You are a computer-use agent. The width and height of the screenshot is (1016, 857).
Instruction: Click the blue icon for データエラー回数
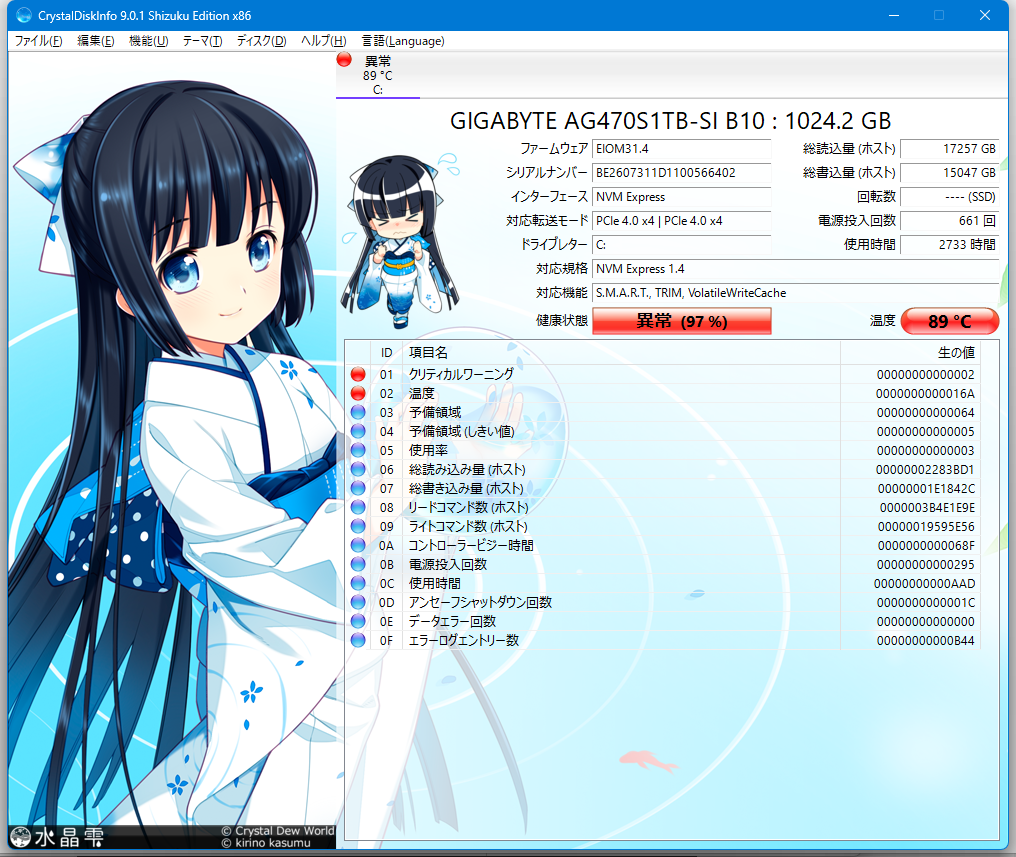click(358, 621)
